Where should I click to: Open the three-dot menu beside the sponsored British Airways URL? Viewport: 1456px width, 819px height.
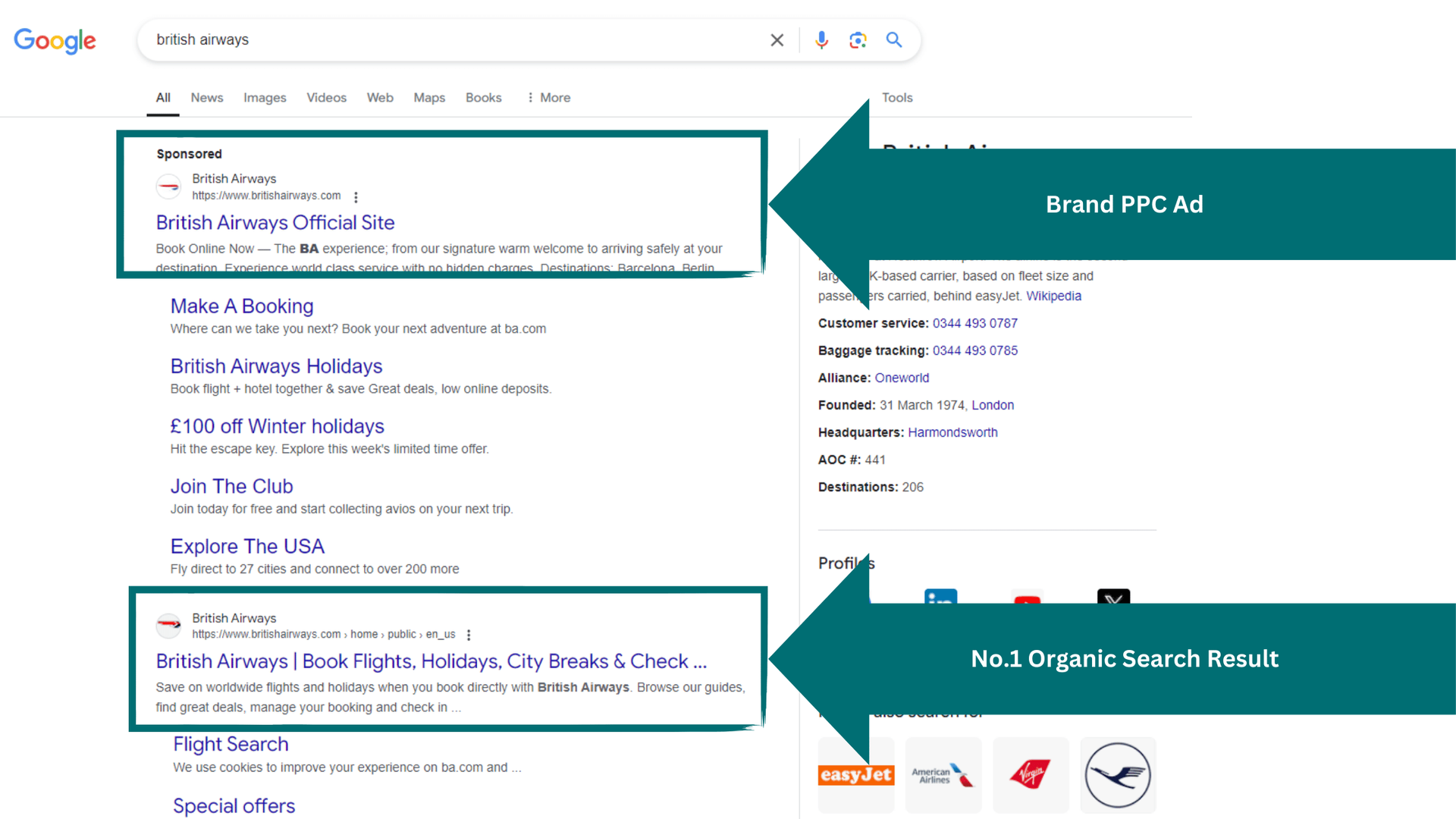(x=356, y=196)
